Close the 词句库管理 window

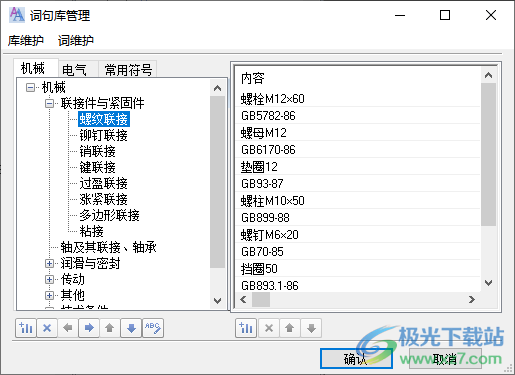491,15
